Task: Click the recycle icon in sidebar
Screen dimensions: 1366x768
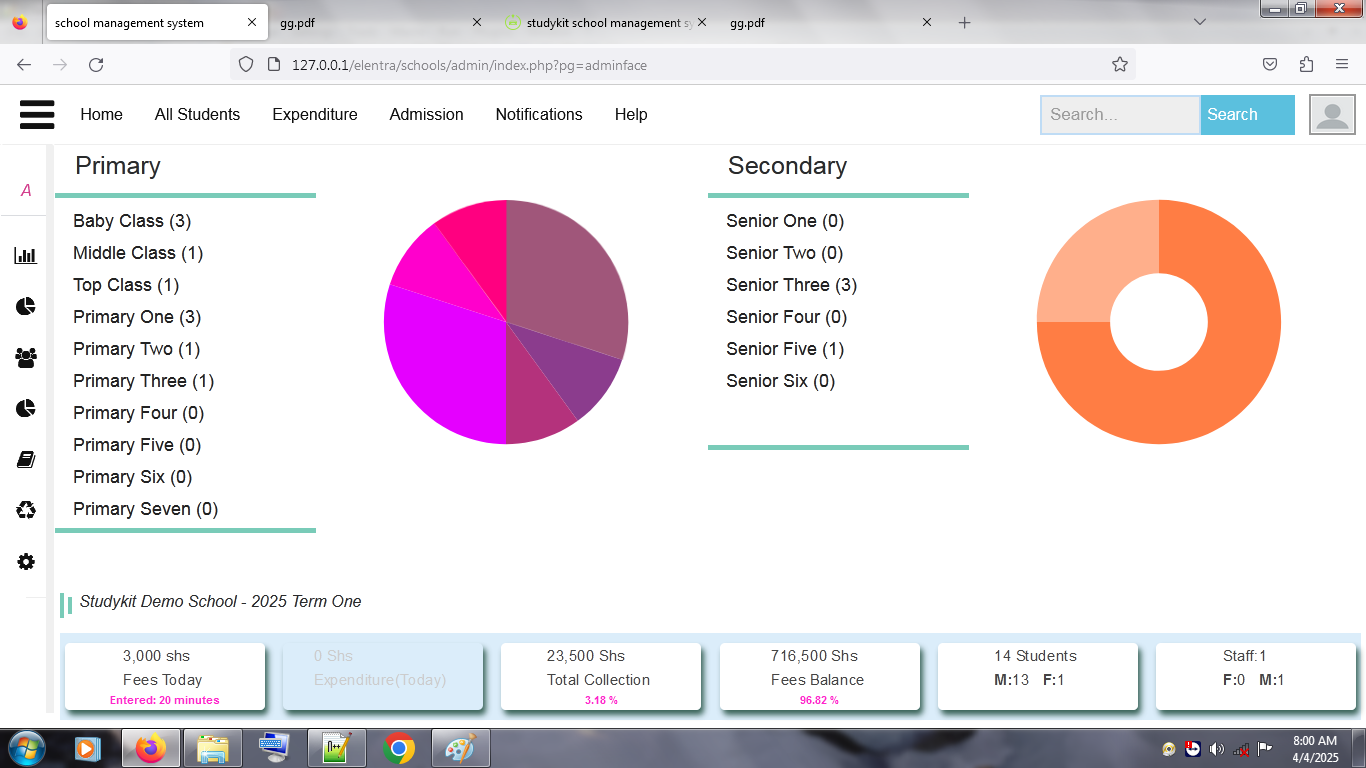Action: [x=25, y=510]
